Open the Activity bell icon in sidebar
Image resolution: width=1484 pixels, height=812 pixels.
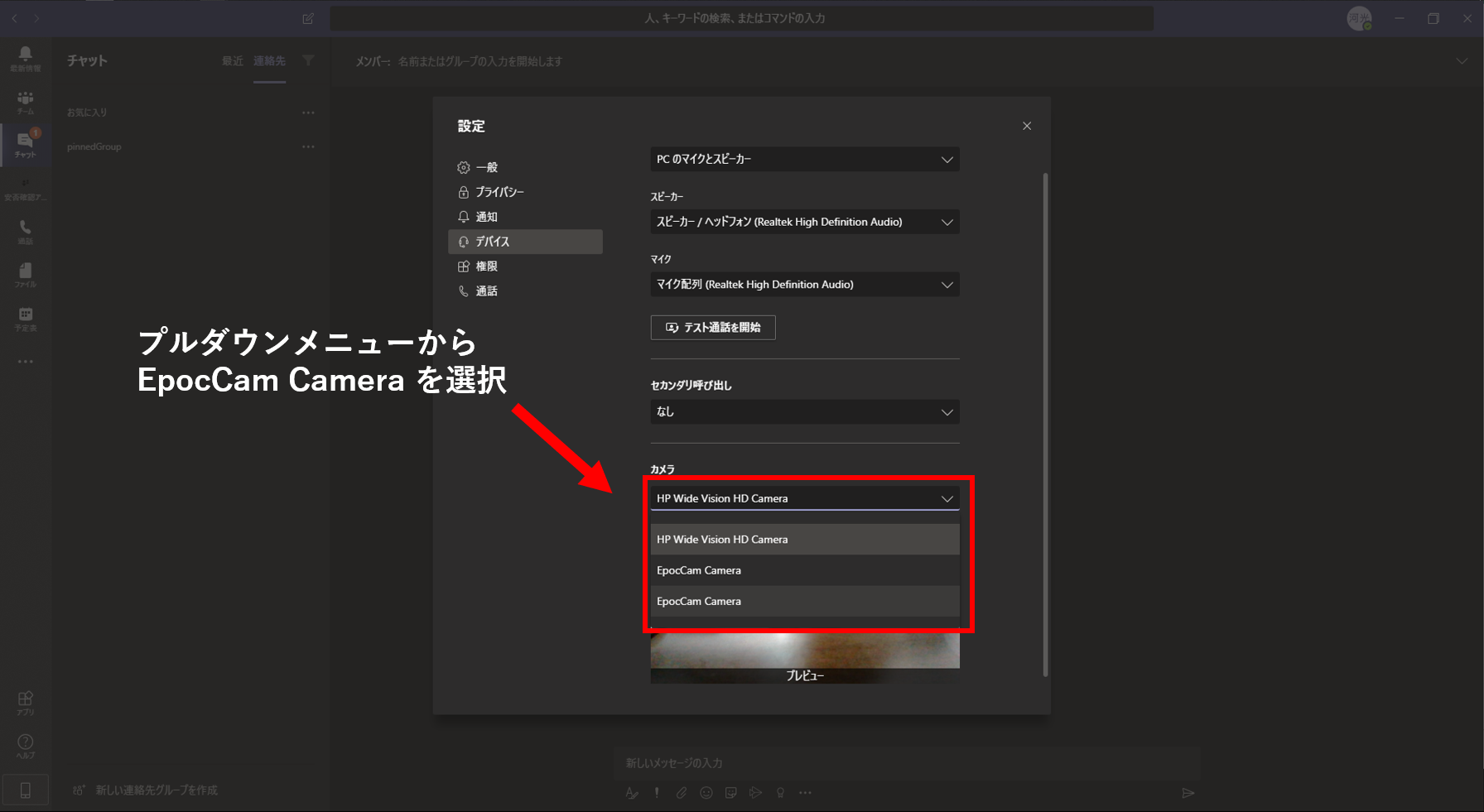click(x=25, y=58)
